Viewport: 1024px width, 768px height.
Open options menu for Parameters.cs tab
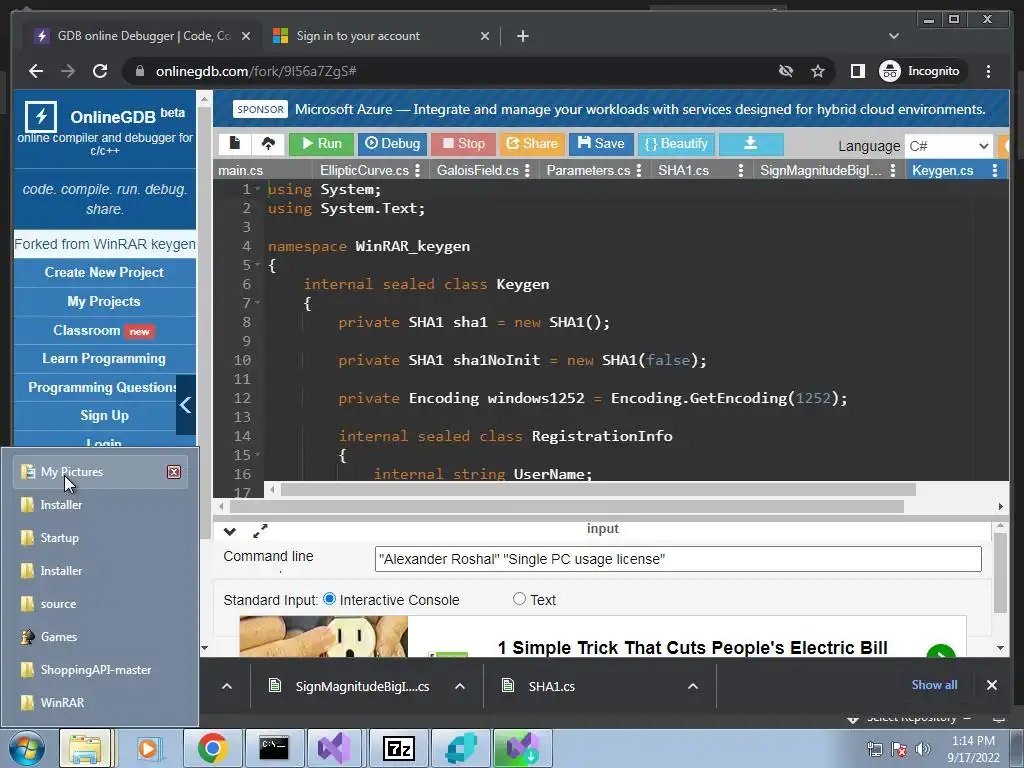pos(639,170)
